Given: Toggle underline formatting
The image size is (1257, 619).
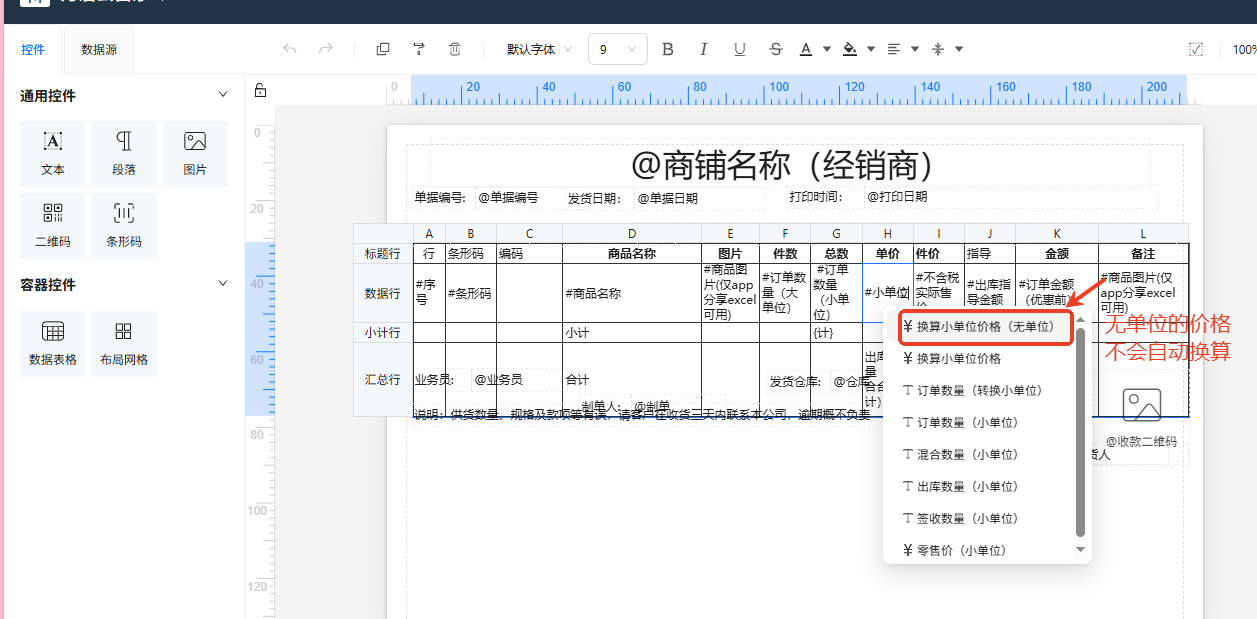Looking at the screenshot, I should [x=740, y=49].
